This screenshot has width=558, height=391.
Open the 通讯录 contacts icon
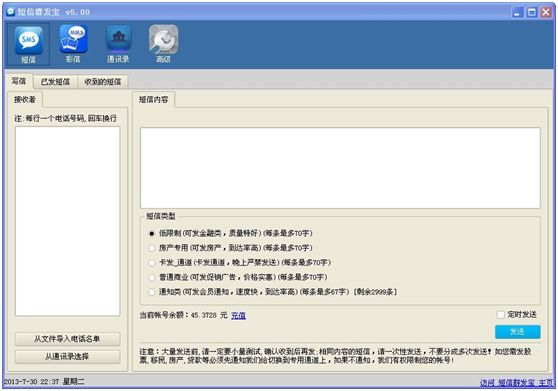(118, 44)
